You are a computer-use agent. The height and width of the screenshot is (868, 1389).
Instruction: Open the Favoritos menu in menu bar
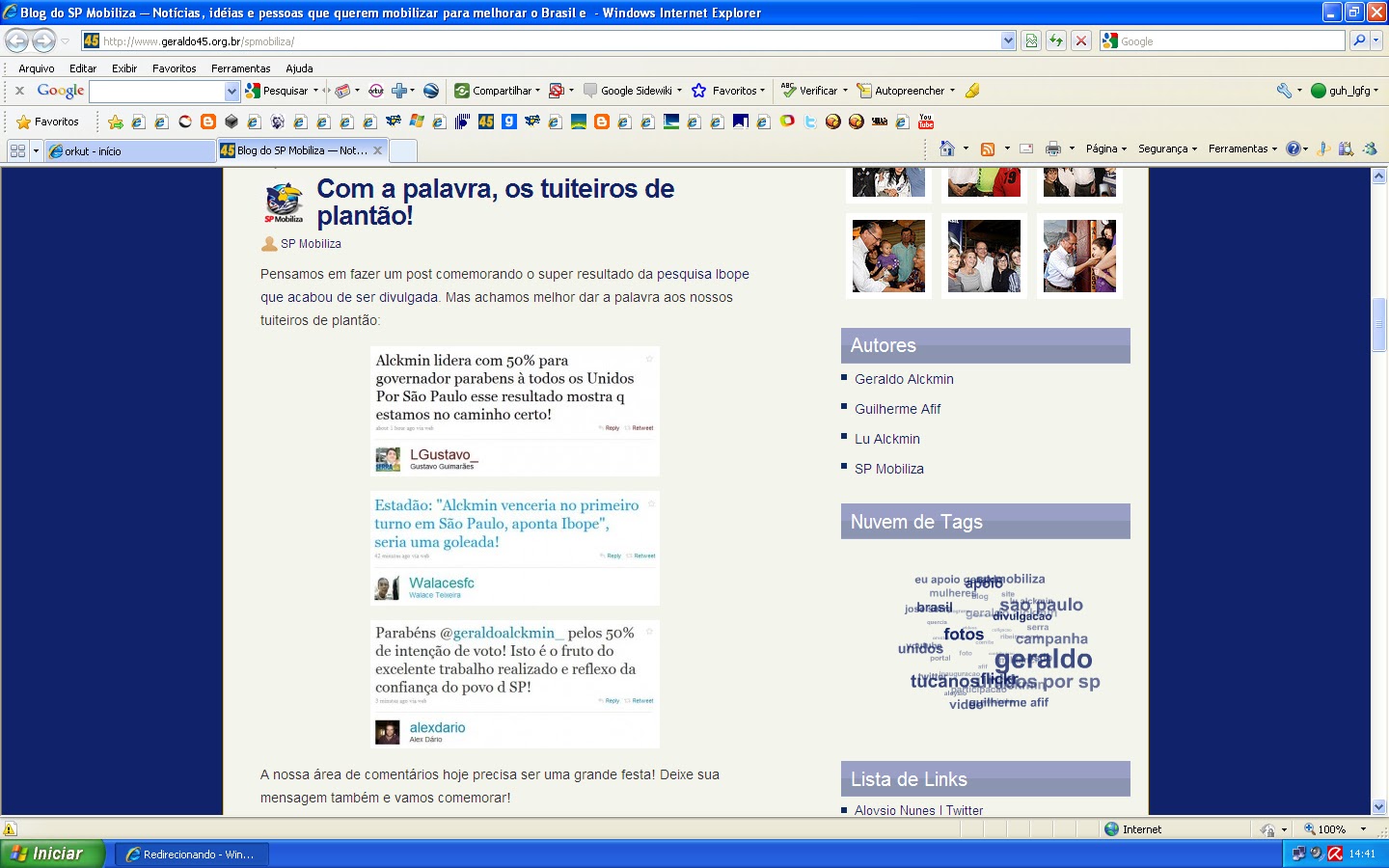pyautogui.click(x=175, y=68)
